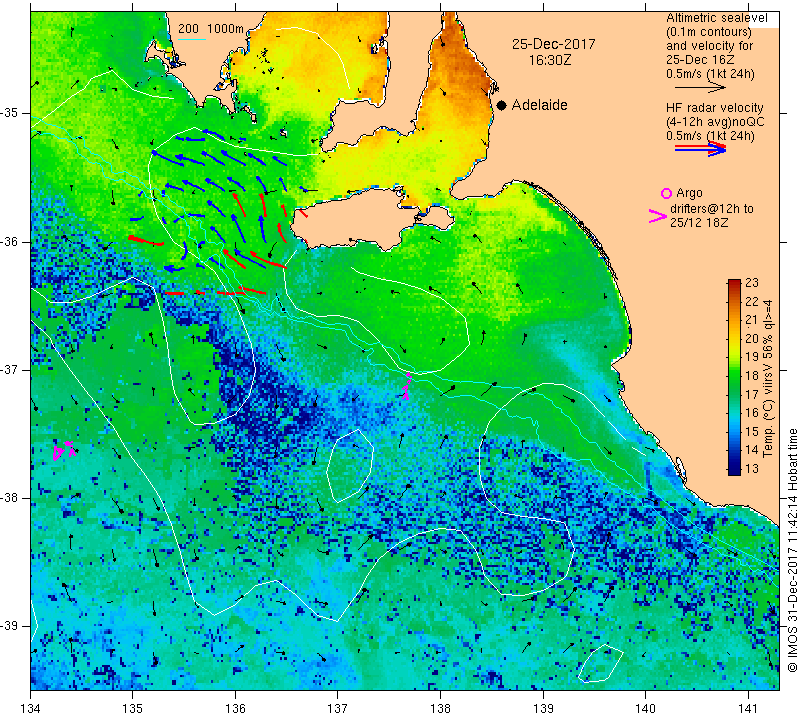800x720 pixels.
Task: Click the colorbar label 21
Action: (x=752, y=320)
